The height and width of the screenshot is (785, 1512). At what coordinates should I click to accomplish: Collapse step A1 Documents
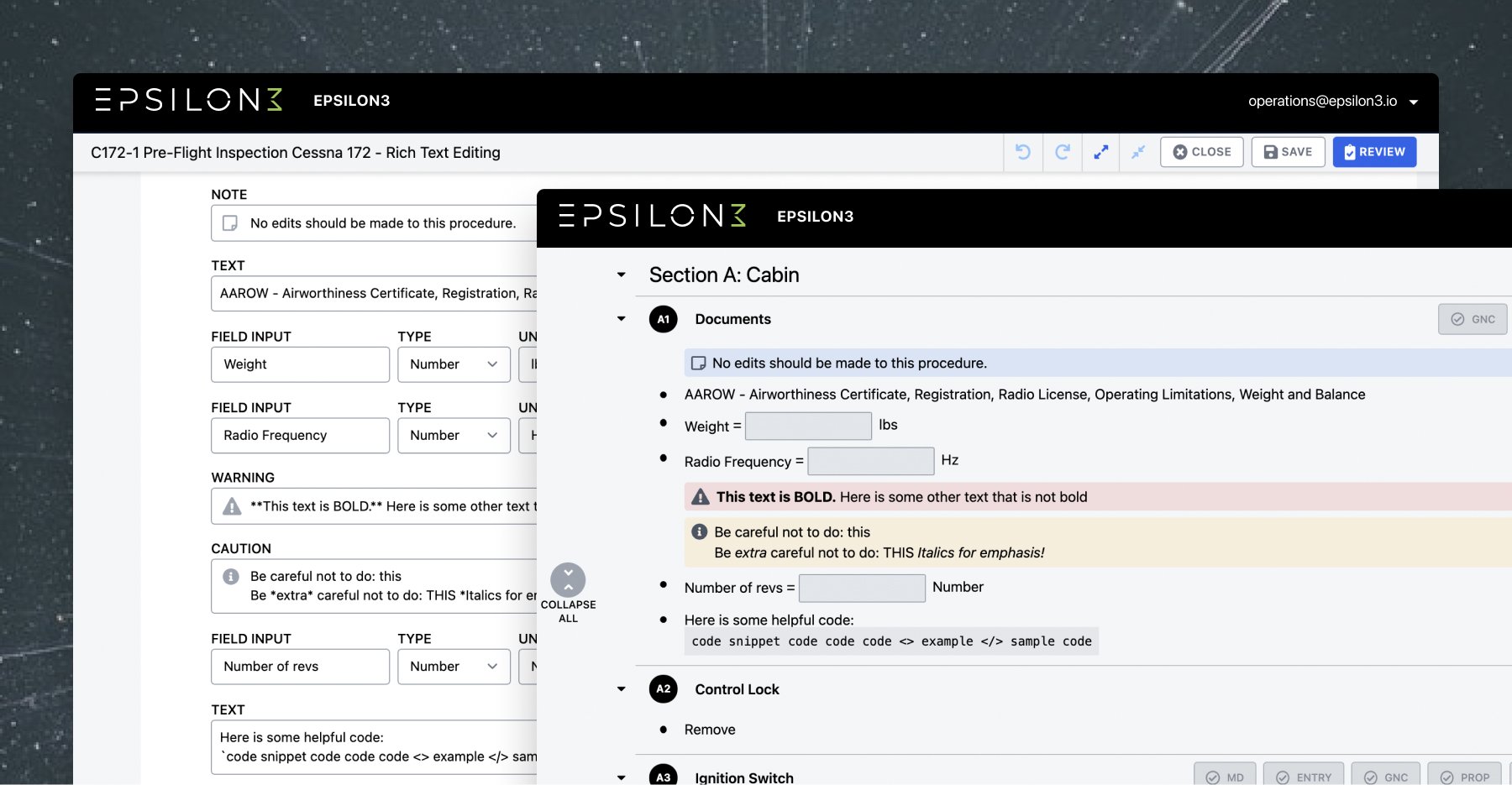point(622,319)
